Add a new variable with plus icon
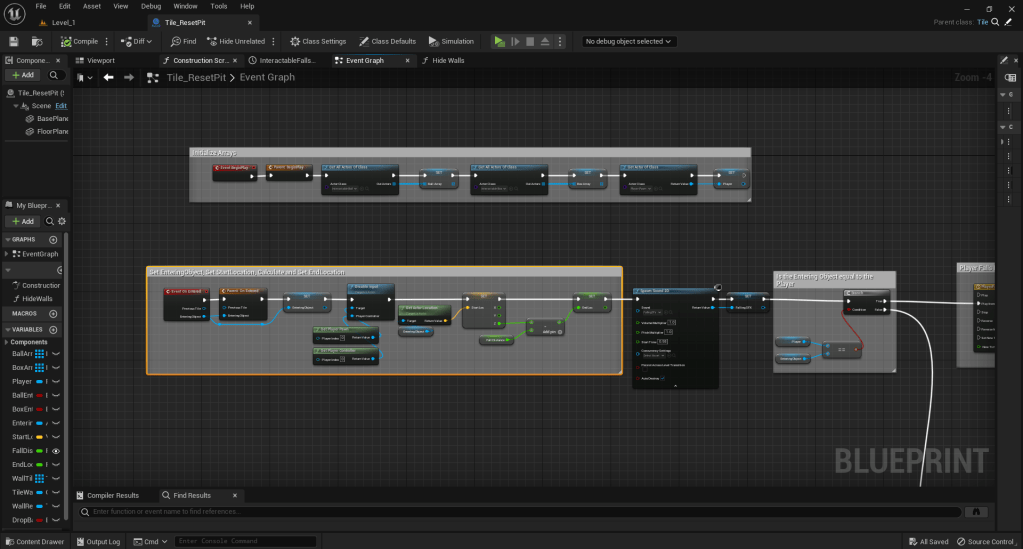 (x=53, y=329)
